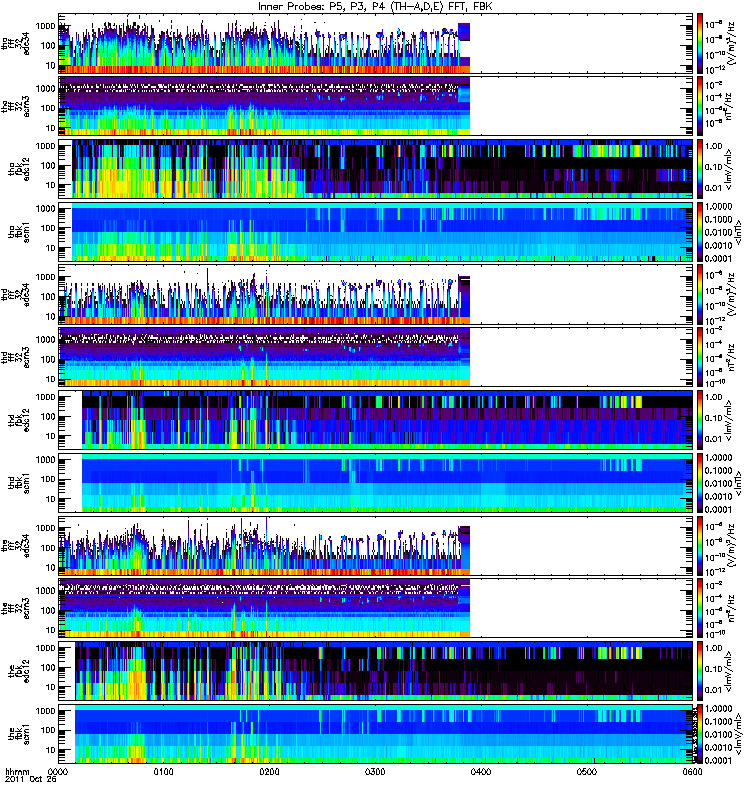Click the '100' tick of thd fbk scm1 panel

[48, 480]
